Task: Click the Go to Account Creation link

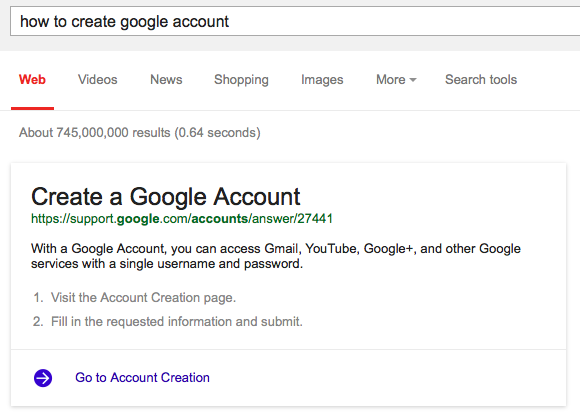Action: (x=142, y=378)
